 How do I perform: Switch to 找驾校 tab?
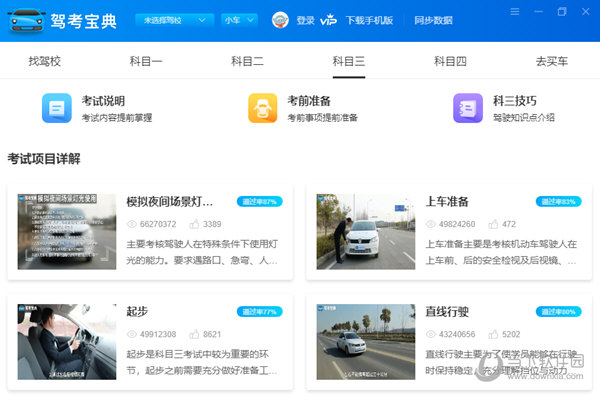tap(45, 61)
